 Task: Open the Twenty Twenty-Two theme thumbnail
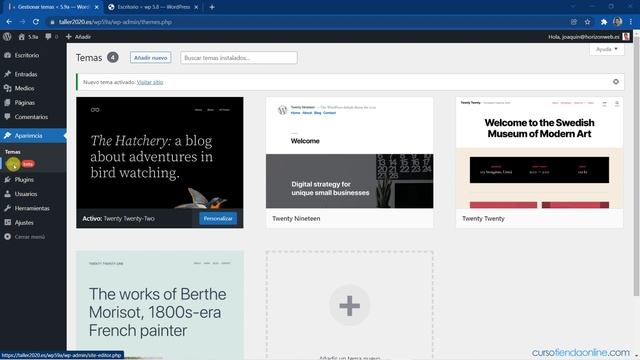(x=160, y=153)
